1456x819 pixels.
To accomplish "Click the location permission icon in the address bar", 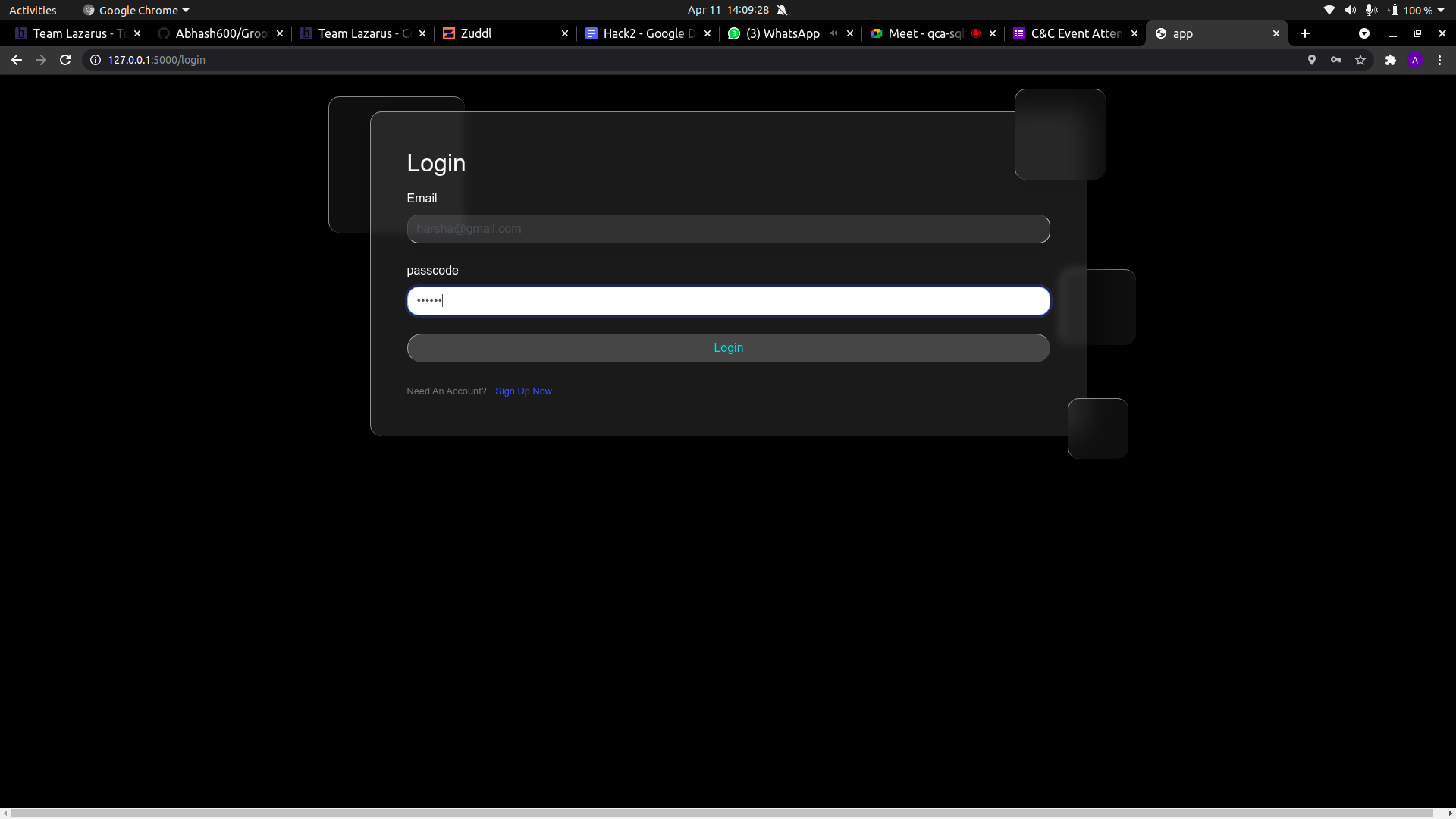I will [1312, 60].
